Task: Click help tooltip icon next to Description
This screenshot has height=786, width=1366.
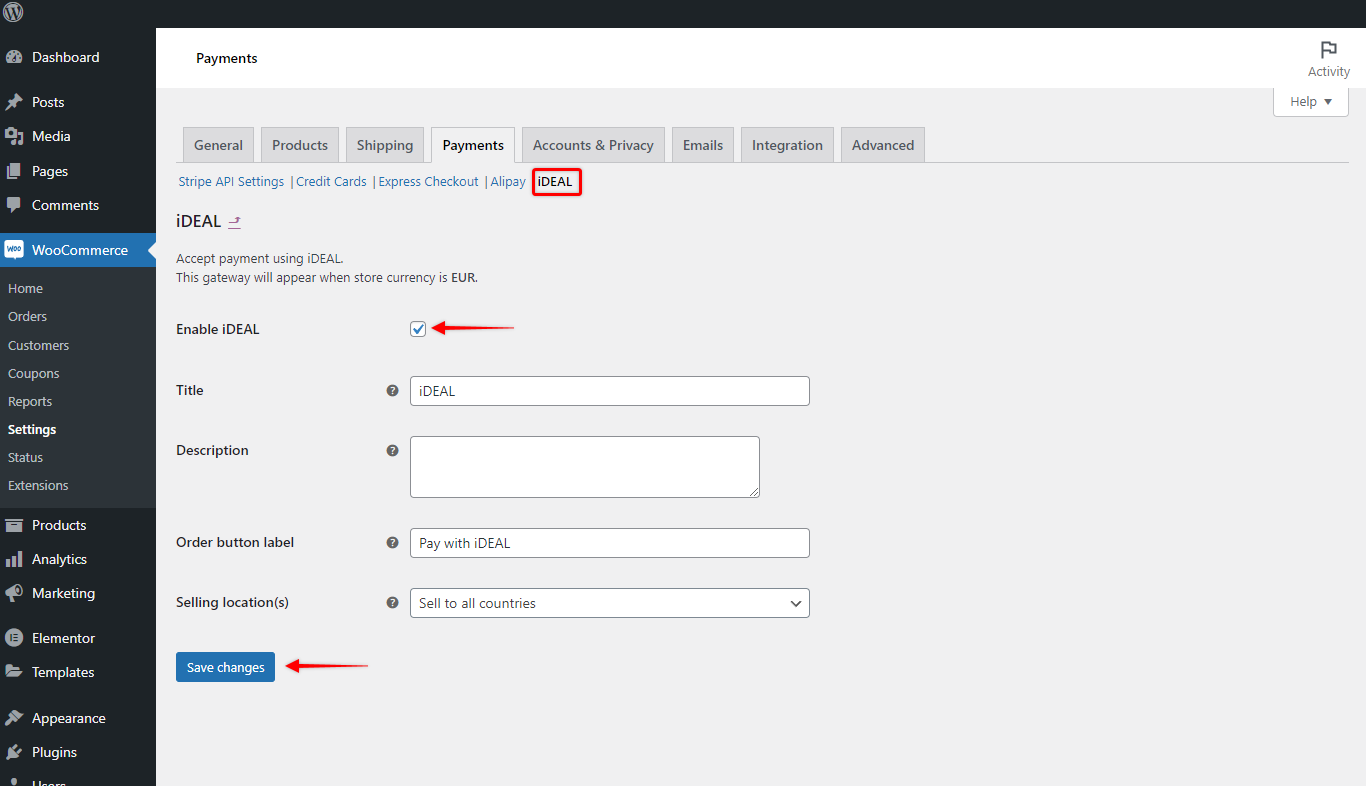Action: pyautogui.click(x=393, y=451)
